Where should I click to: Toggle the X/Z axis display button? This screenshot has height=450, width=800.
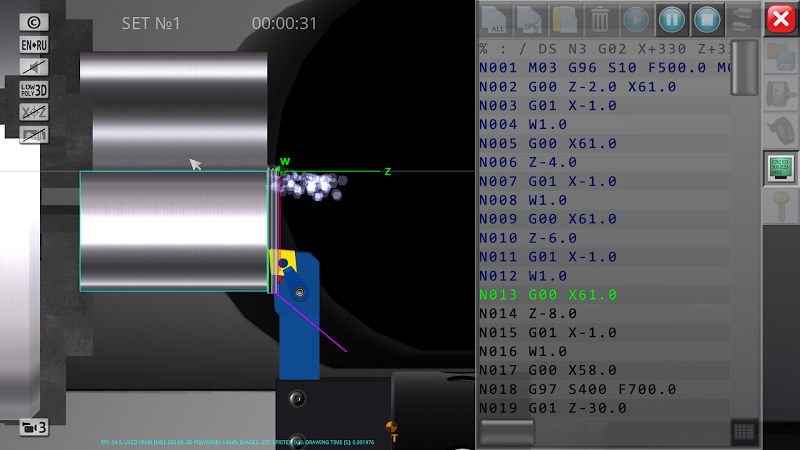[34, 112]
